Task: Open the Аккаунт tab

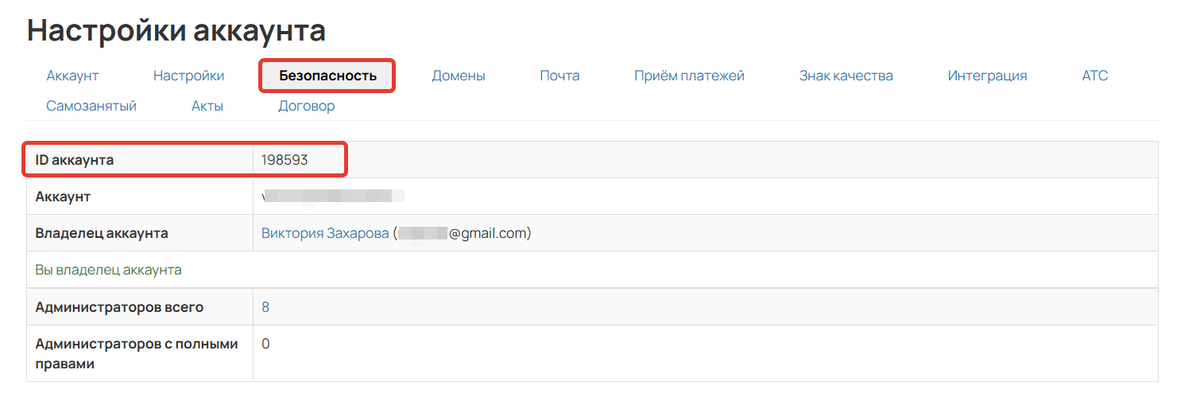Action: pos(72,75)
